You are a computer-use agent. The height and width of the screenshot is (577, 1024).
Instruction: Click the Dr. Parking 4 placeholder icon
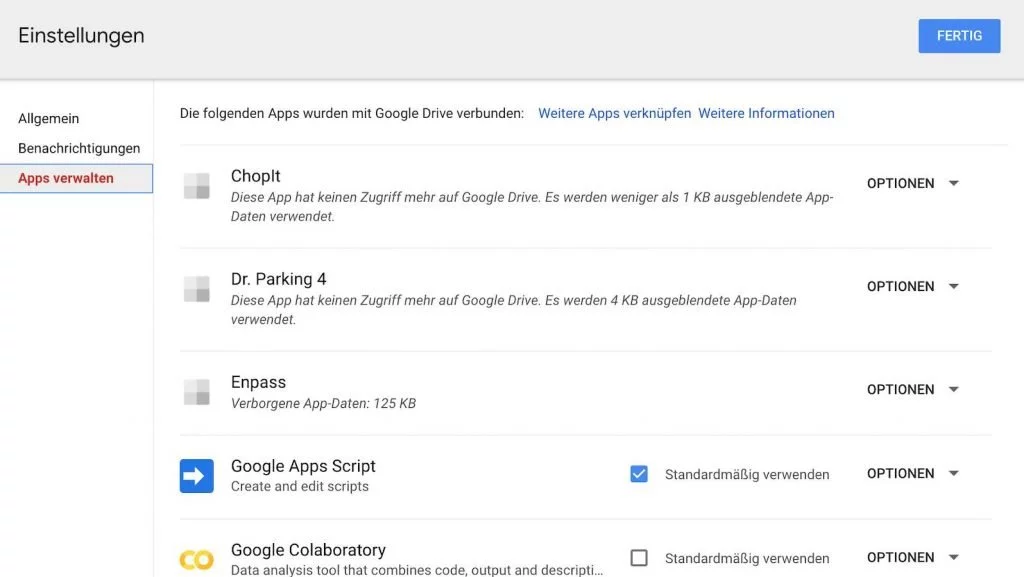197,289
